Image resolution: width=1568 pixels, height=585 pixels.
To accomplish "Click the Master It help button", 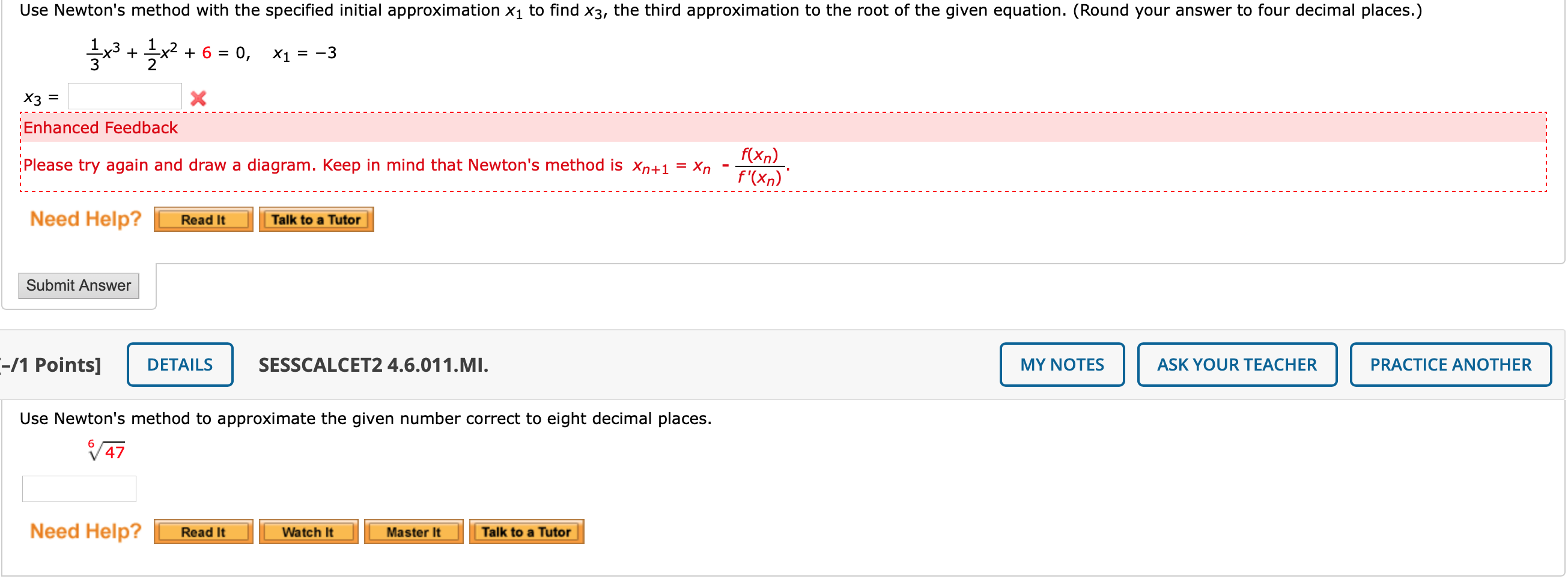I will tap(413, 531).
